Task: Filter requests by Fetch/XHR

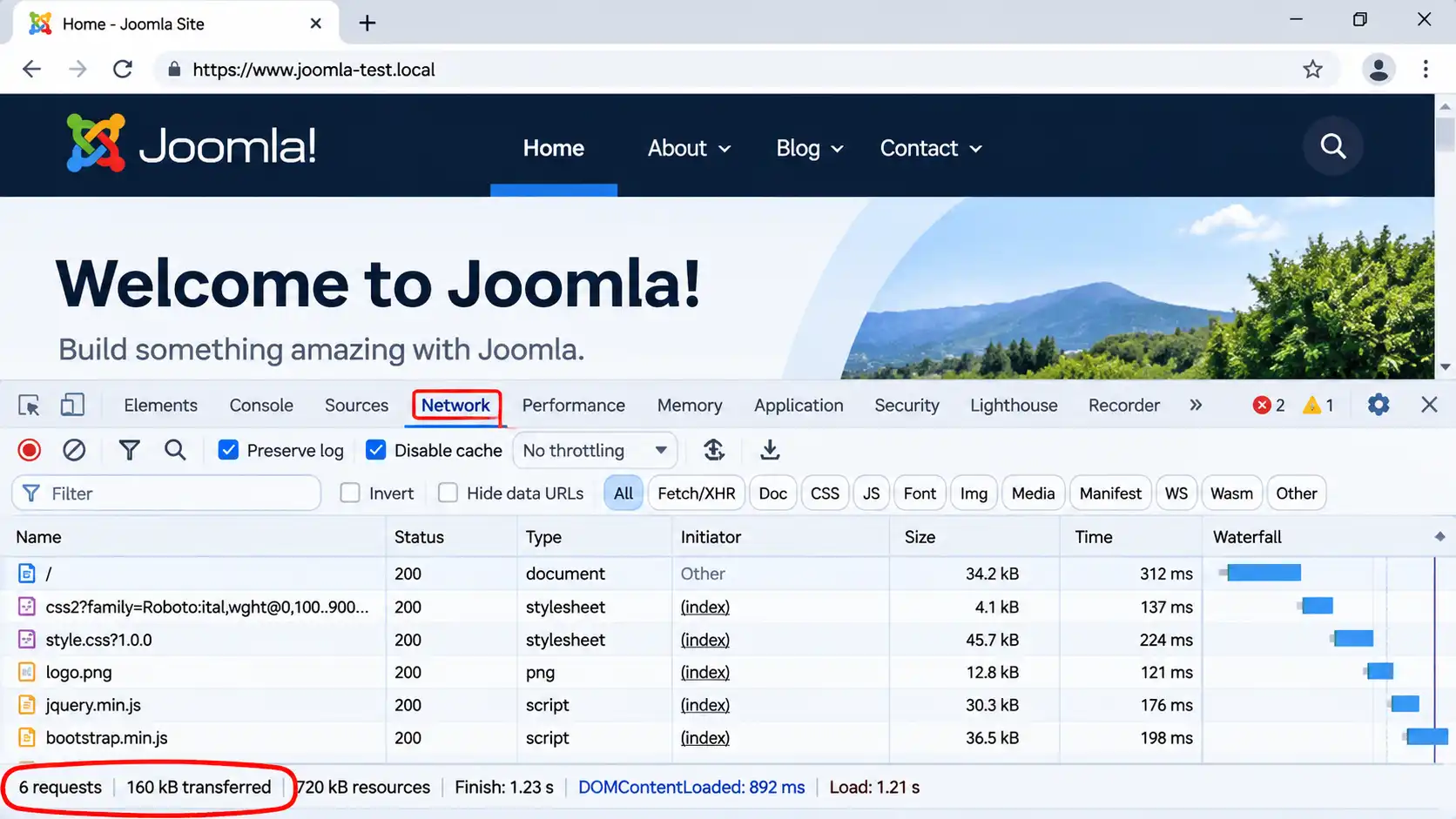Action: click(697, 493)
